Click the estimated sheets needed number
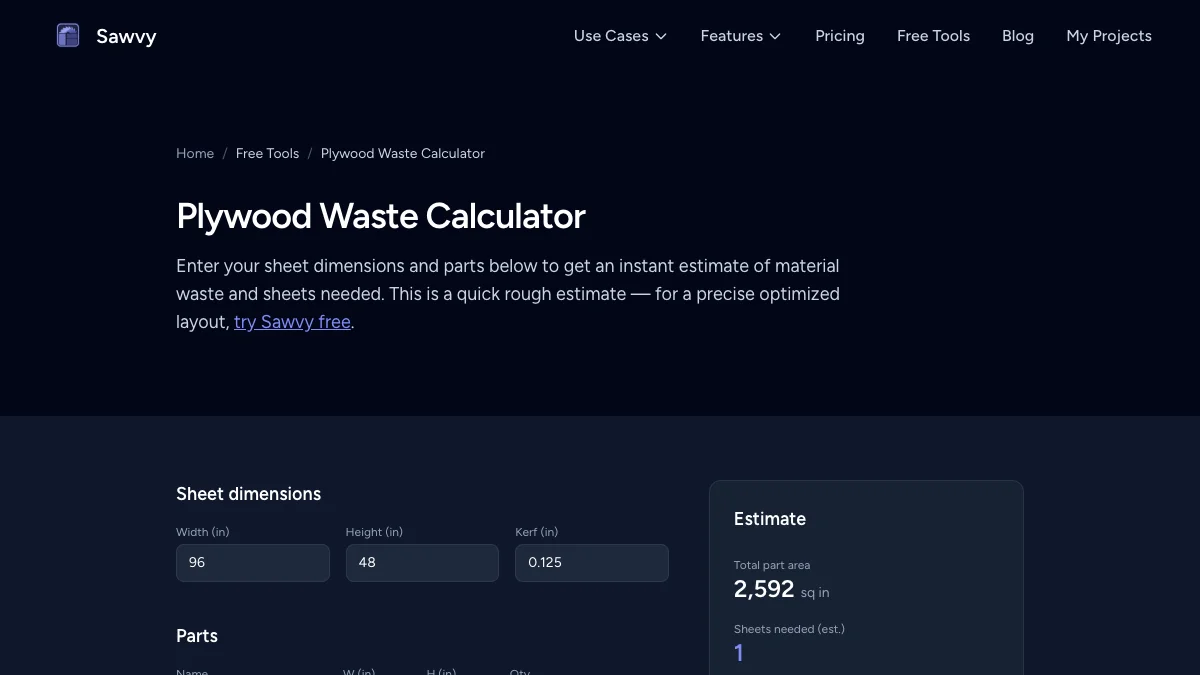 [739, 653]
